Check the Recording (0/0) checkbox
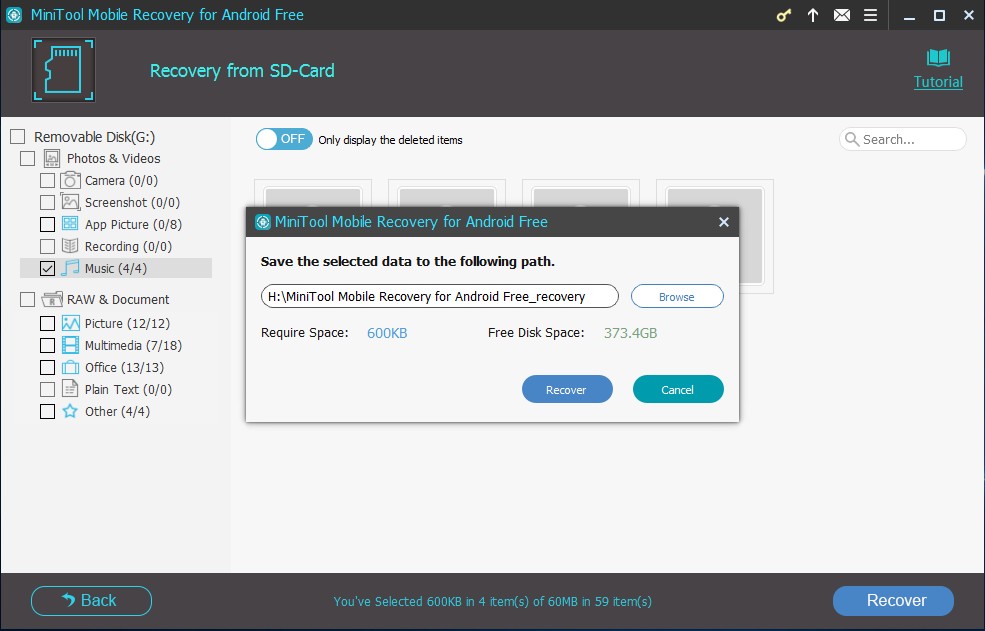Screen dimensions: 985x631 [x=47, y=246]
